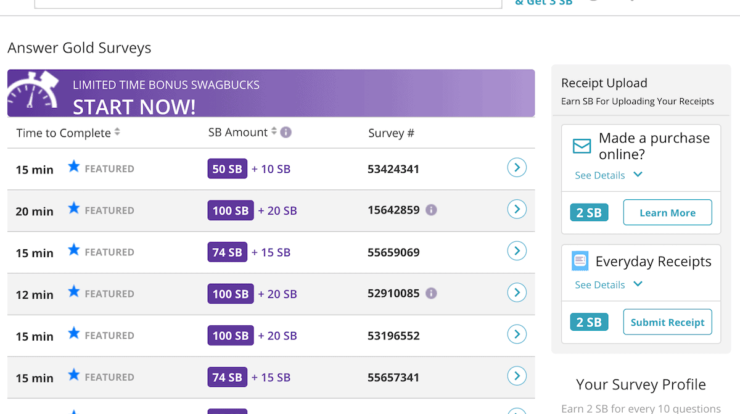Click survey number 15642859
Viewport: 740px width, 414px height.
tap(394, 210)
